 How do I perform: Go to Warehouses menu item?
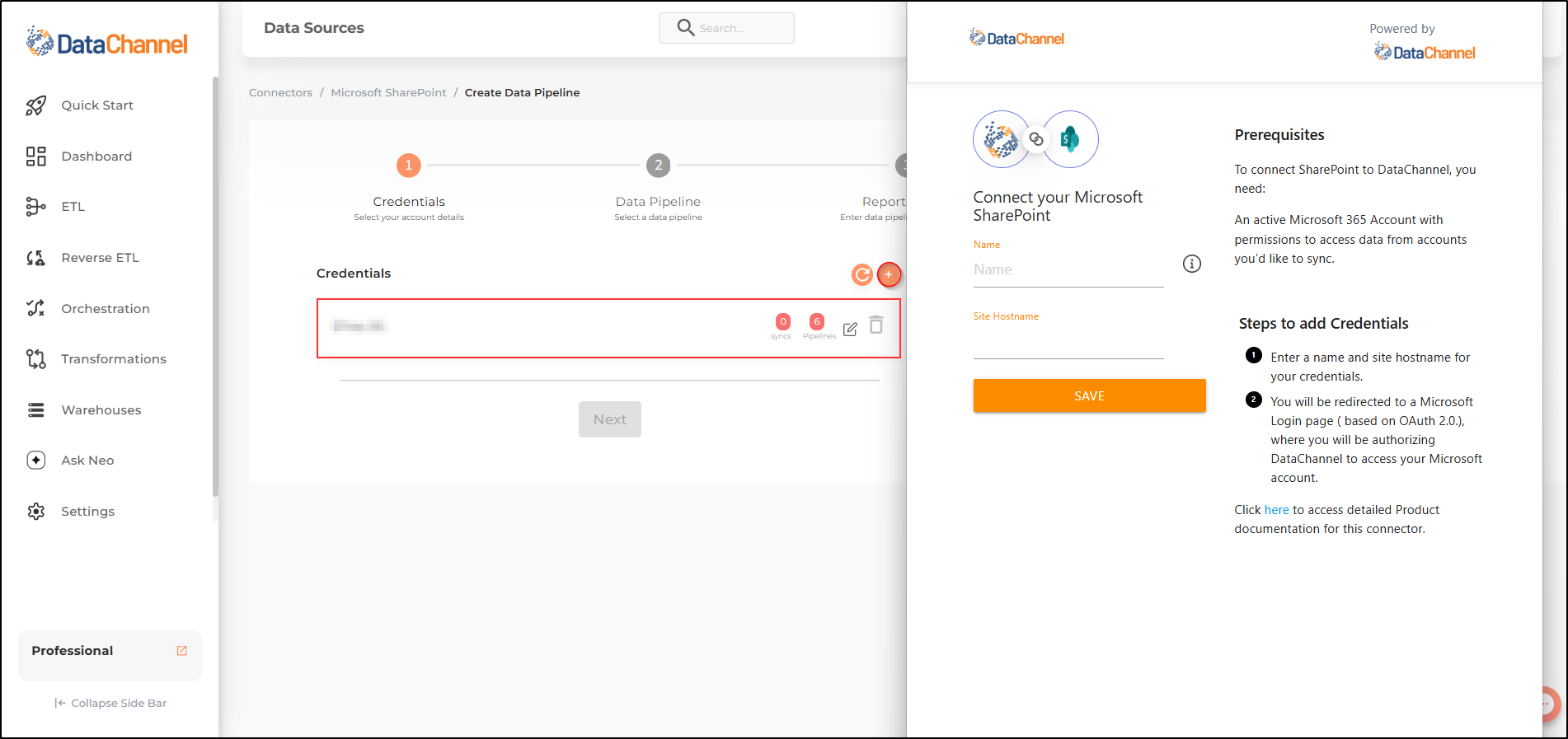(101, 410)
